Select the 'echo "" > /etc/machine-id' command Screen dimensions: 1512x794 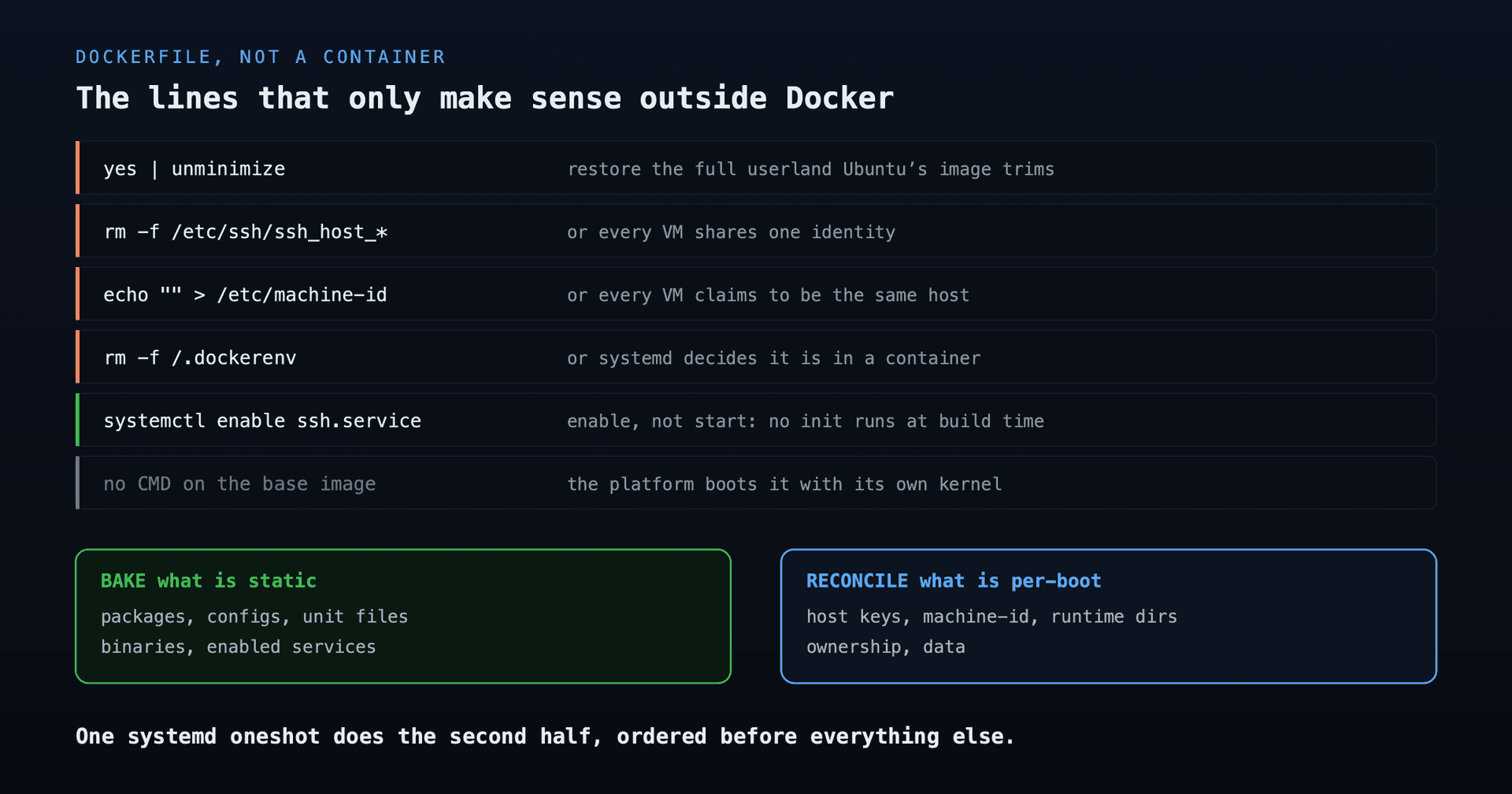pyautogui.click(x=246, y=295)
